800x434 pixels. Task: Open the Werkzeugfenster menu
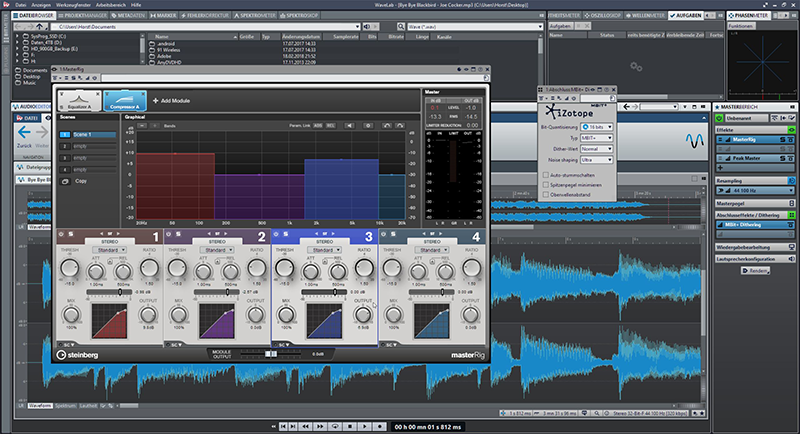tap(73, 5)
